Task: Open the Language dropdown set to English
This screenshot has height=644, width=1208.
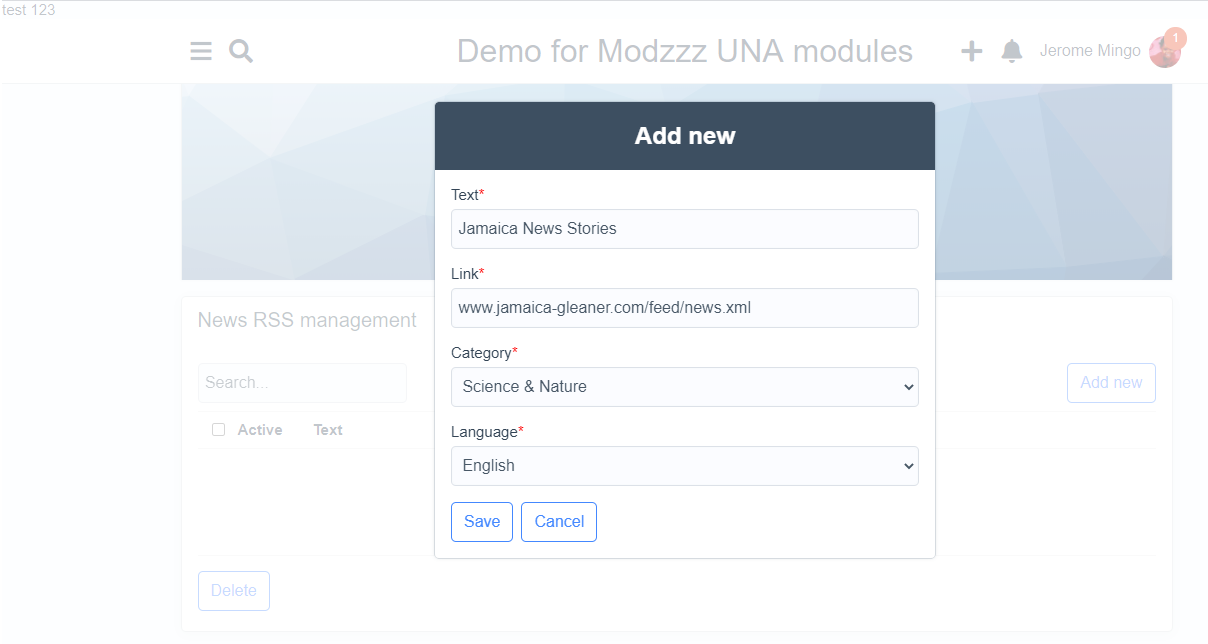Action: tap(684, 466)
